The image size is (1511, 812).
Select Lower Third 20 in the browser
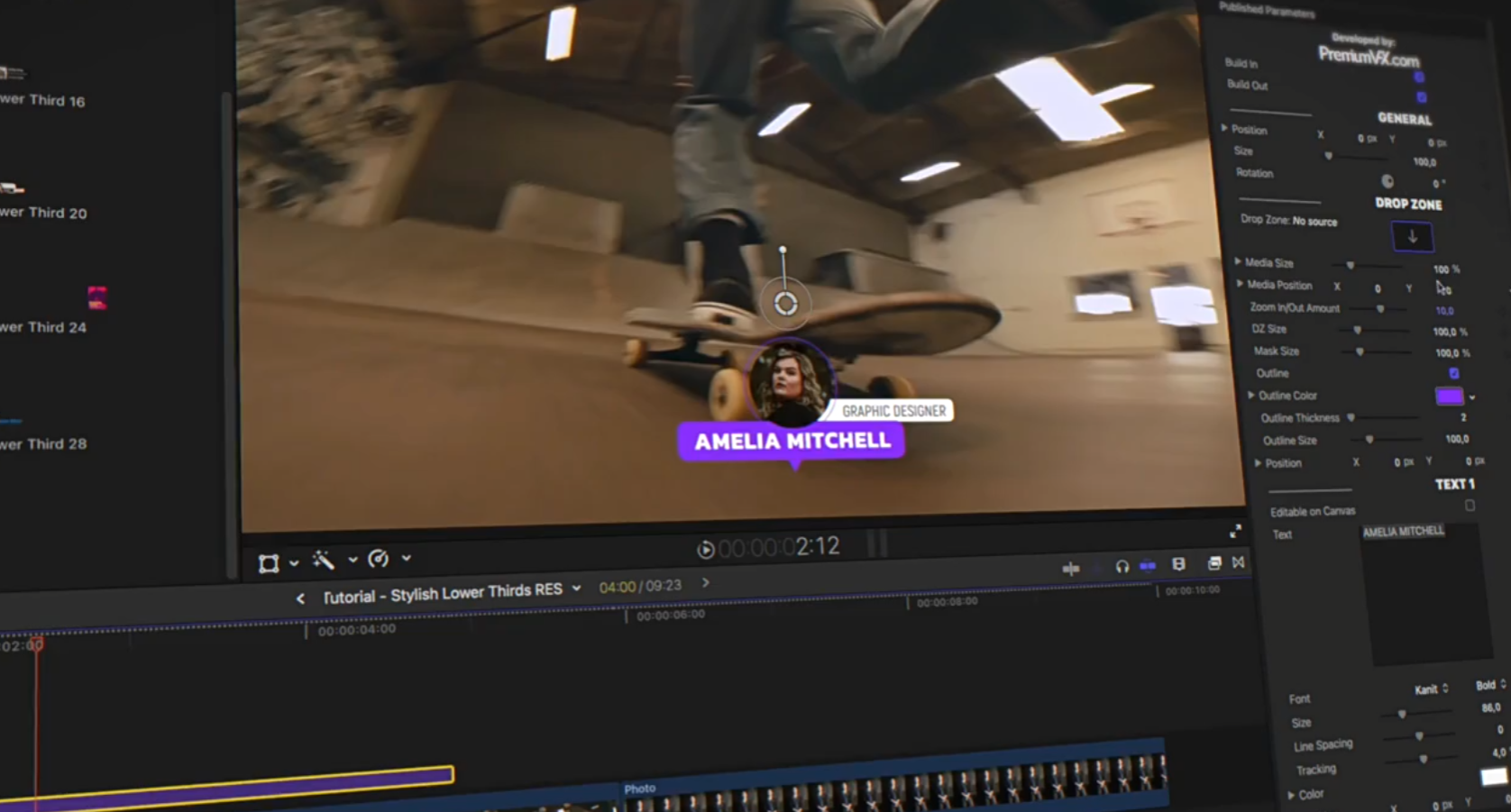click(x=45, y=213)
